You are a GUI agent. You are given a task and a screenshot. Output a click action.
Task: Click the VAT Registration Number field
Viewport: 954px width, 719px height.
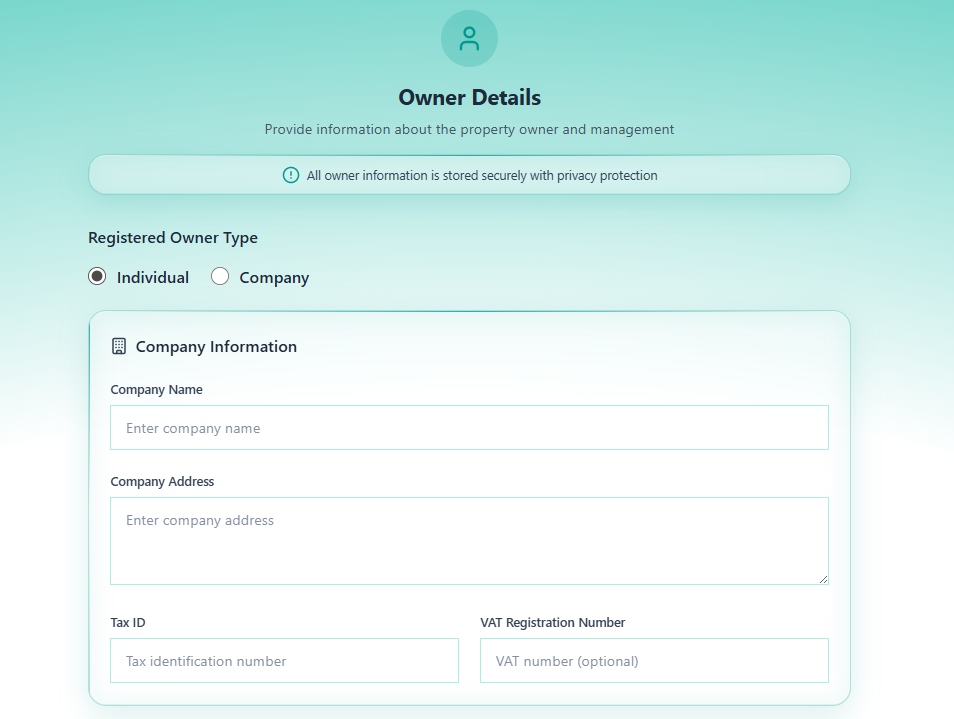[x=654, y=661]
